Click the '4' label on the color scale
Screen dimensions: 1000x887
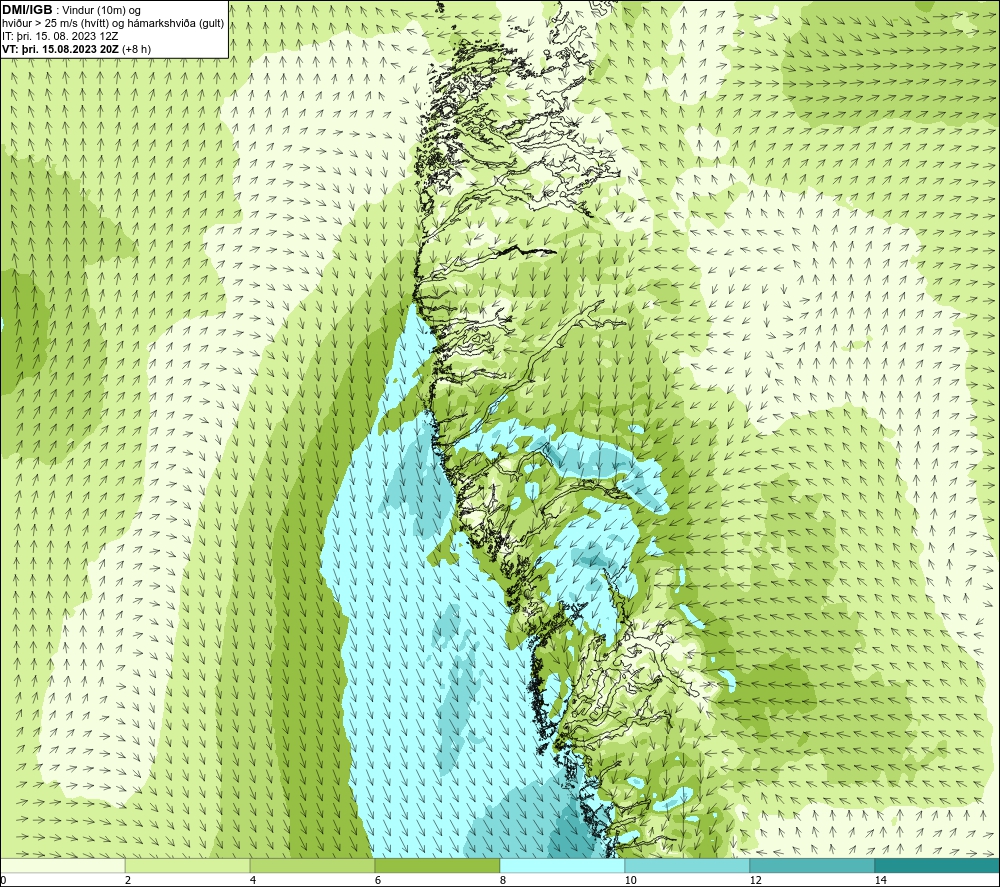253,880
